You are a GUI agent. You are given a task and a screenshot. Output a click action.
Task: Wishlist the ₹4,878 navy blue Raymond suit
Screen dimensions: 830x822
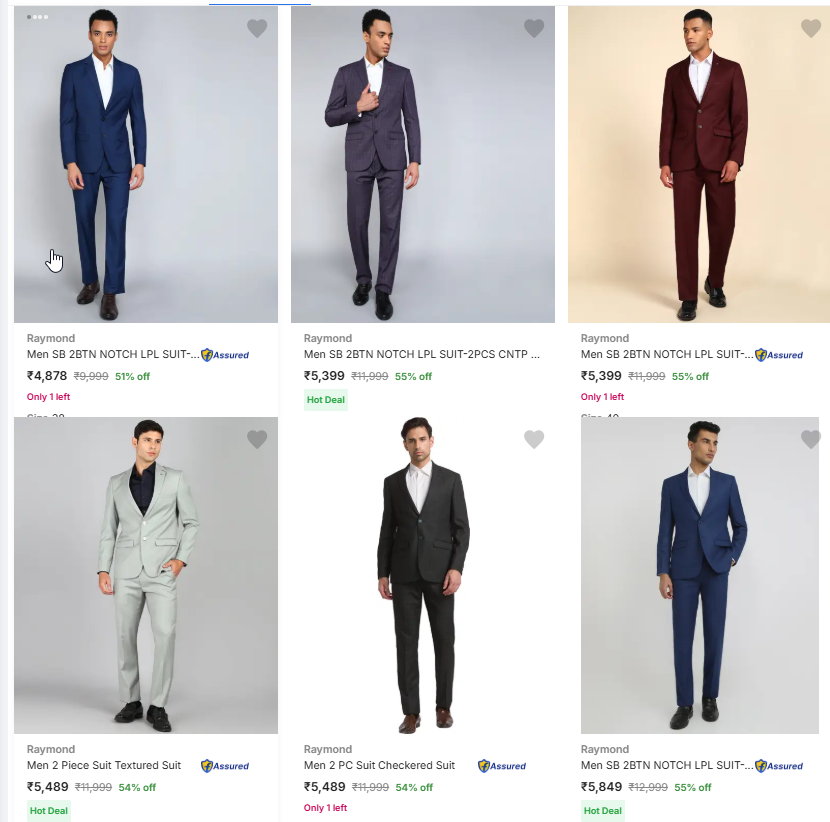257,29
